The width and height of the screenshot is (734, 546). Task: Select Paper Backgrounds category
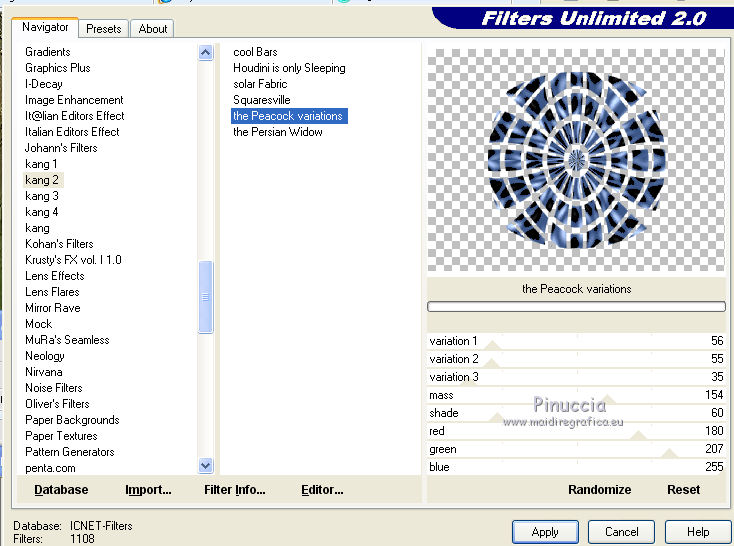[72, 420]
